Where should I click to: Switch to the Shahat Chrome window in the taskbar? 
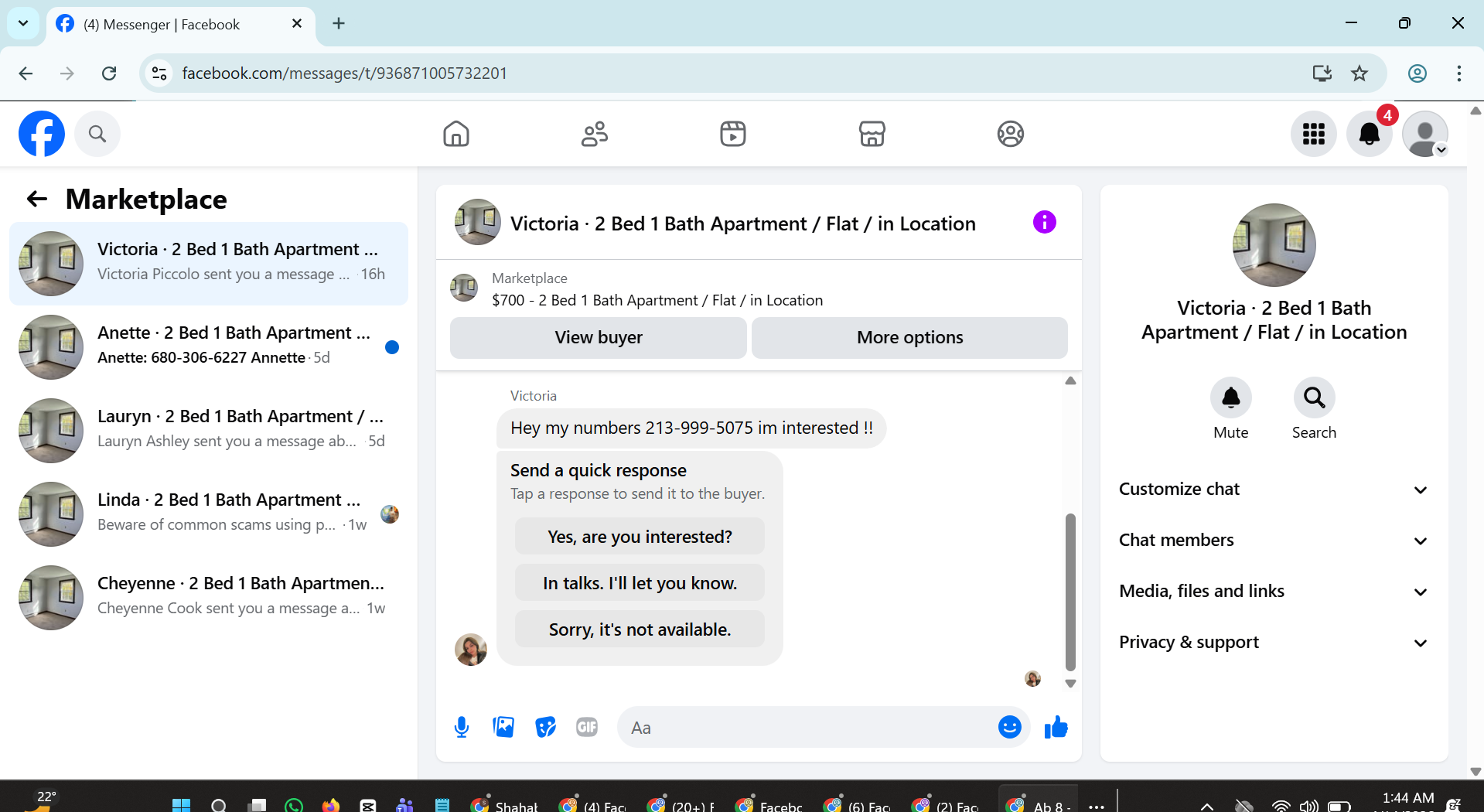pyautogui.click(x=504, y=805)
